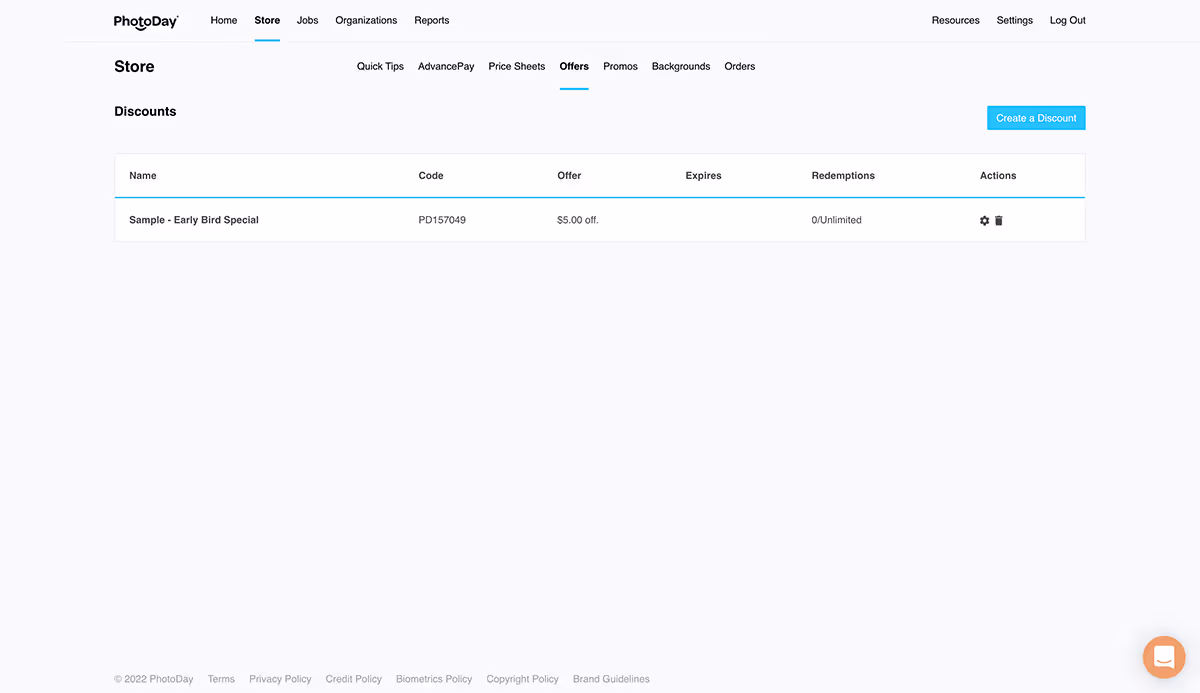Screen dimensions: 1200x693
Task: Click the PhotoDay logo
Action: (146, 21)
